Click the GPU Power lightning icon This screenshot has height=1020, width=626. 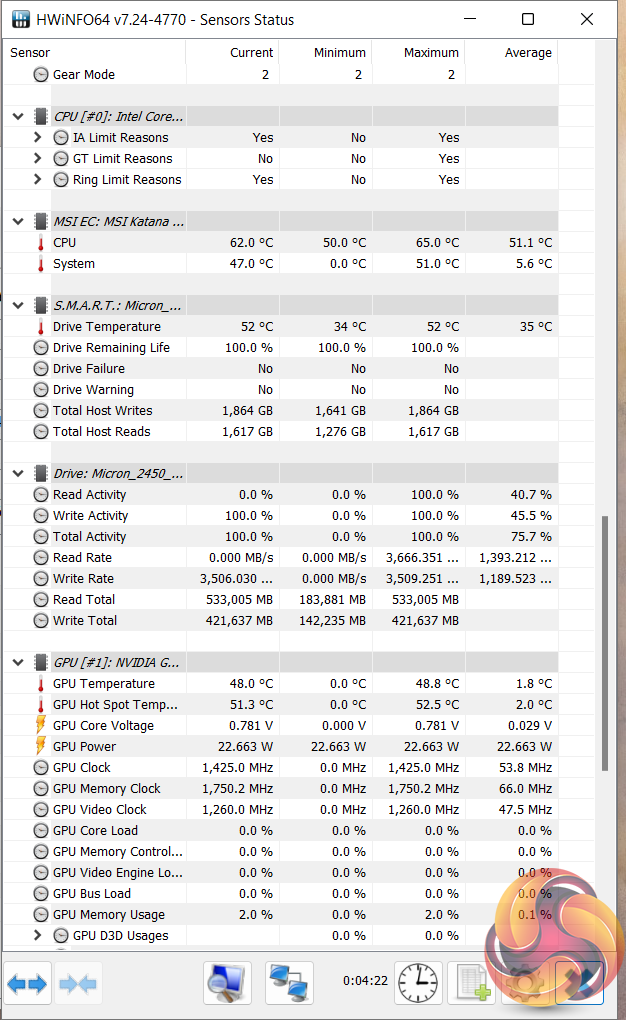[41, 747]
